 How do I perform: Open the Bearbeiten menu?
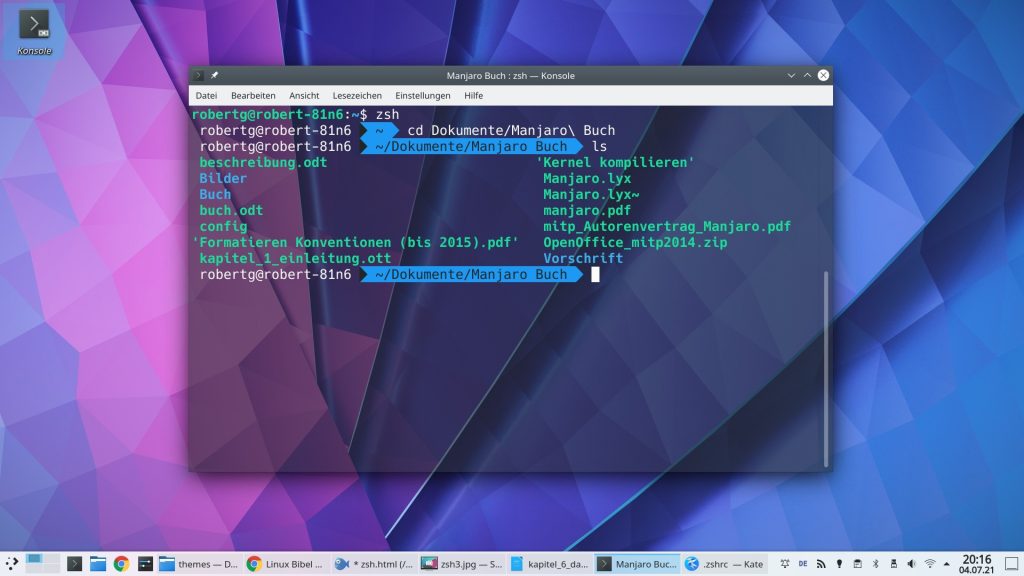253,95
